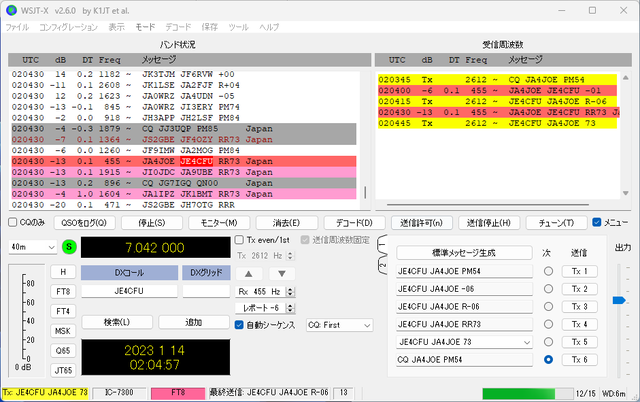Click the Tx 3 send button
The image size is (640, 402).
(x=580, y=306)
